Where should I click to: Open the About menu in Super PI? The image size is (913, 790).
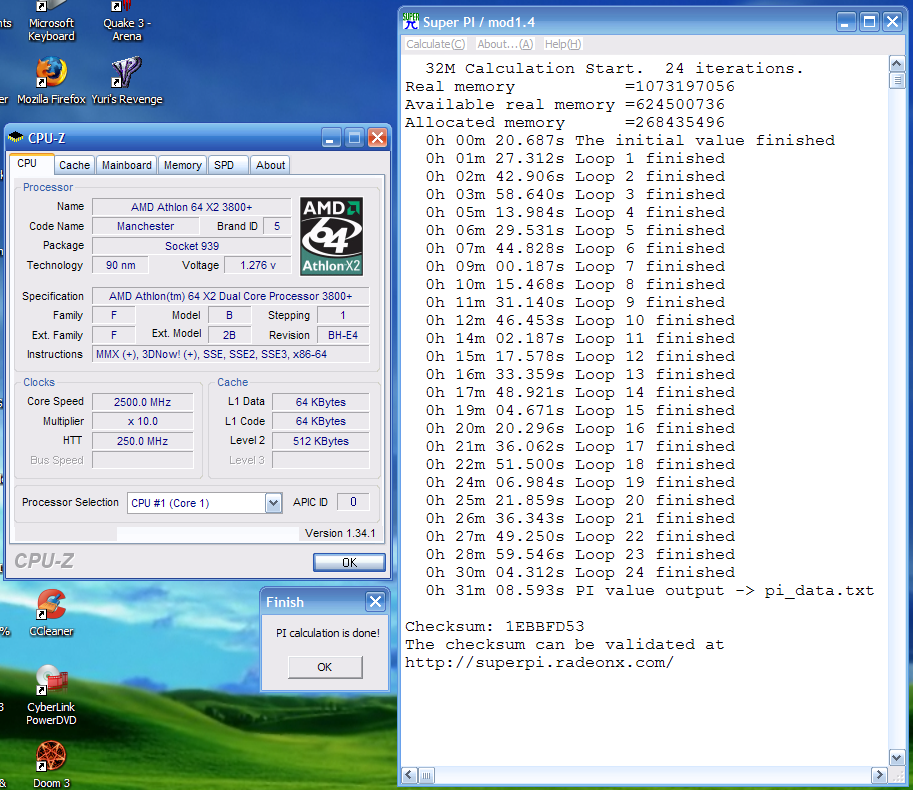point(505,44)
